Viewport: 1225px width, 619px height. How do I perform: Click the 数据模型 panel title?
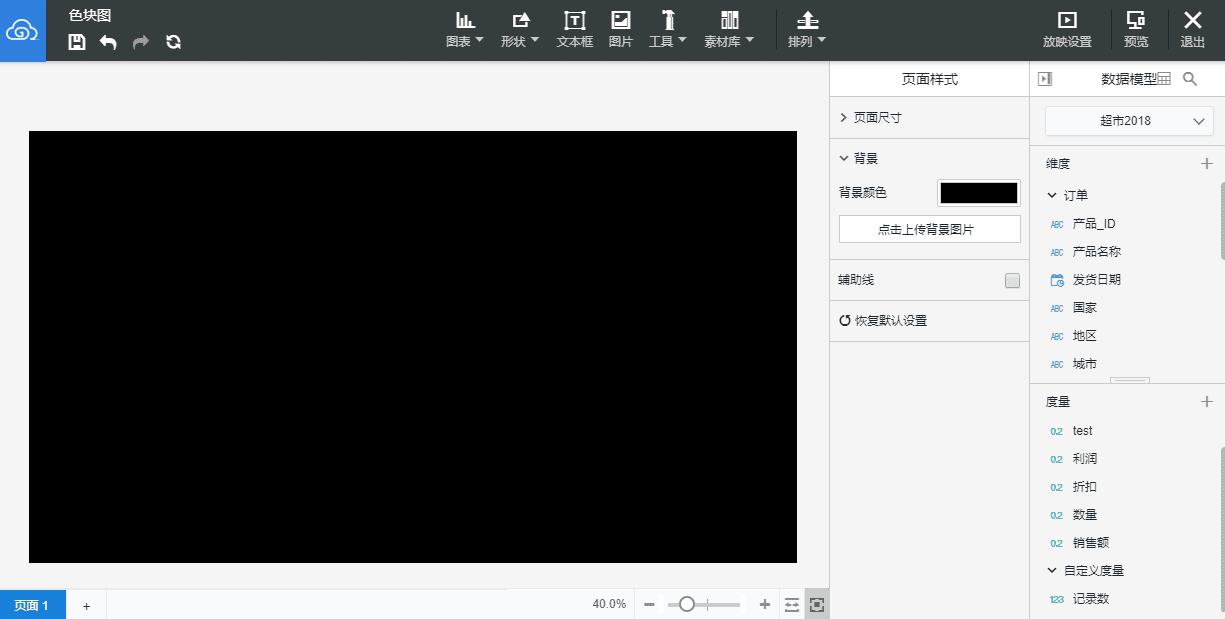pos(1129,79)
